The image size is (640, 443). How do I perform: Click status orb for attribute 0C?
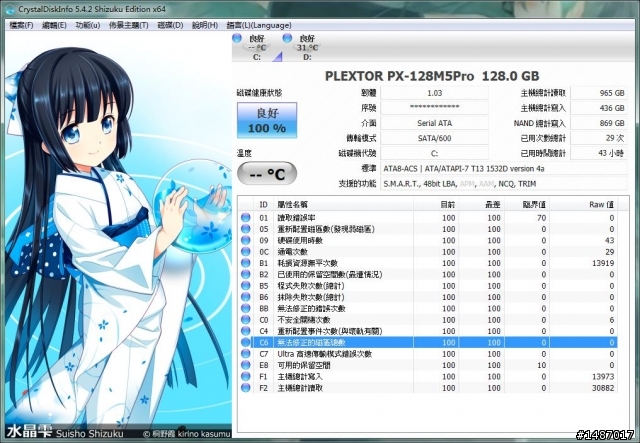(245, 252)
